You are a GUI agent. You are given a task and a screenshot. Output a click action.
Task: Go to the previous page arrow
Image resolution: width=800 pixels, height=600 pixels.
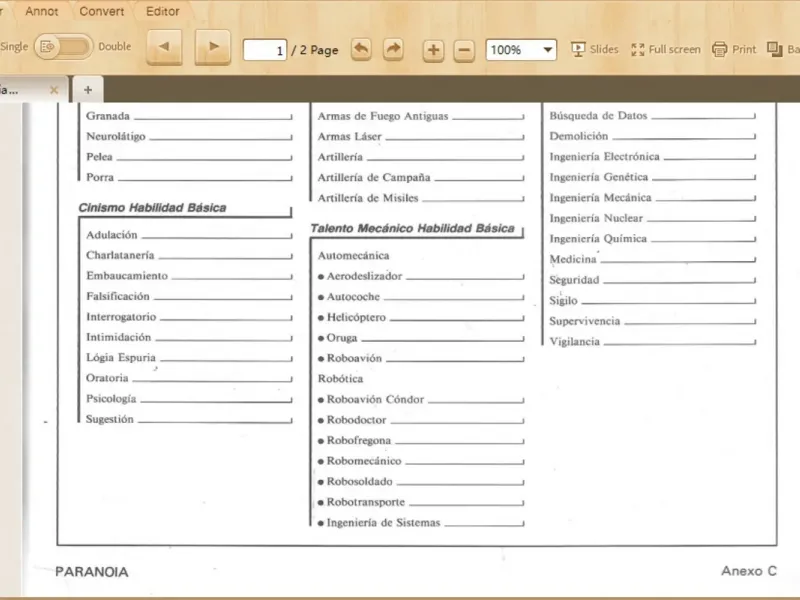164,47
